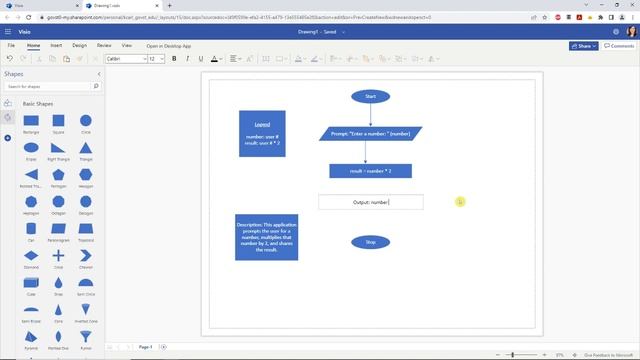Switch to the Insert ribbon tab

[56, 46]
